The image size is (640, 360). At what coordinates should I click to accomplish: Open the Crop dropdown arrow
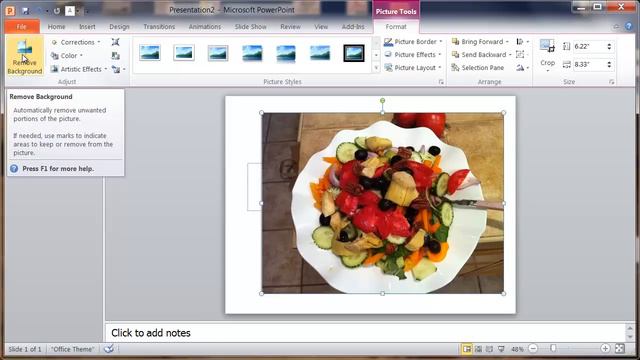pyautogui.click(x=547, y=71)
